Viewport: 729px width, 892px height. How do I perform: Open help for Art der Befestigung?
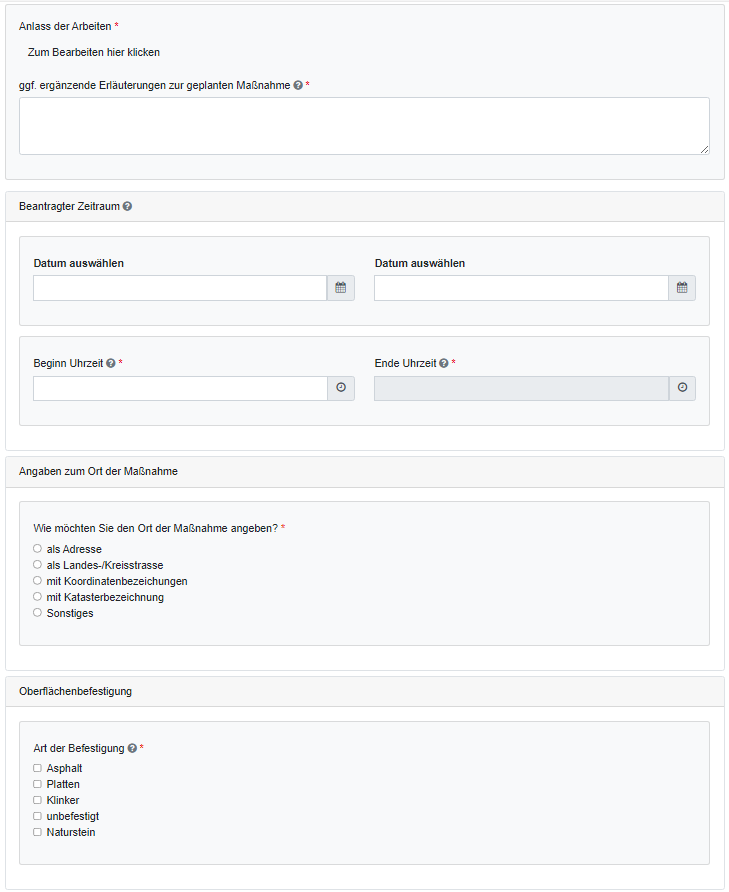click(132, 748)
